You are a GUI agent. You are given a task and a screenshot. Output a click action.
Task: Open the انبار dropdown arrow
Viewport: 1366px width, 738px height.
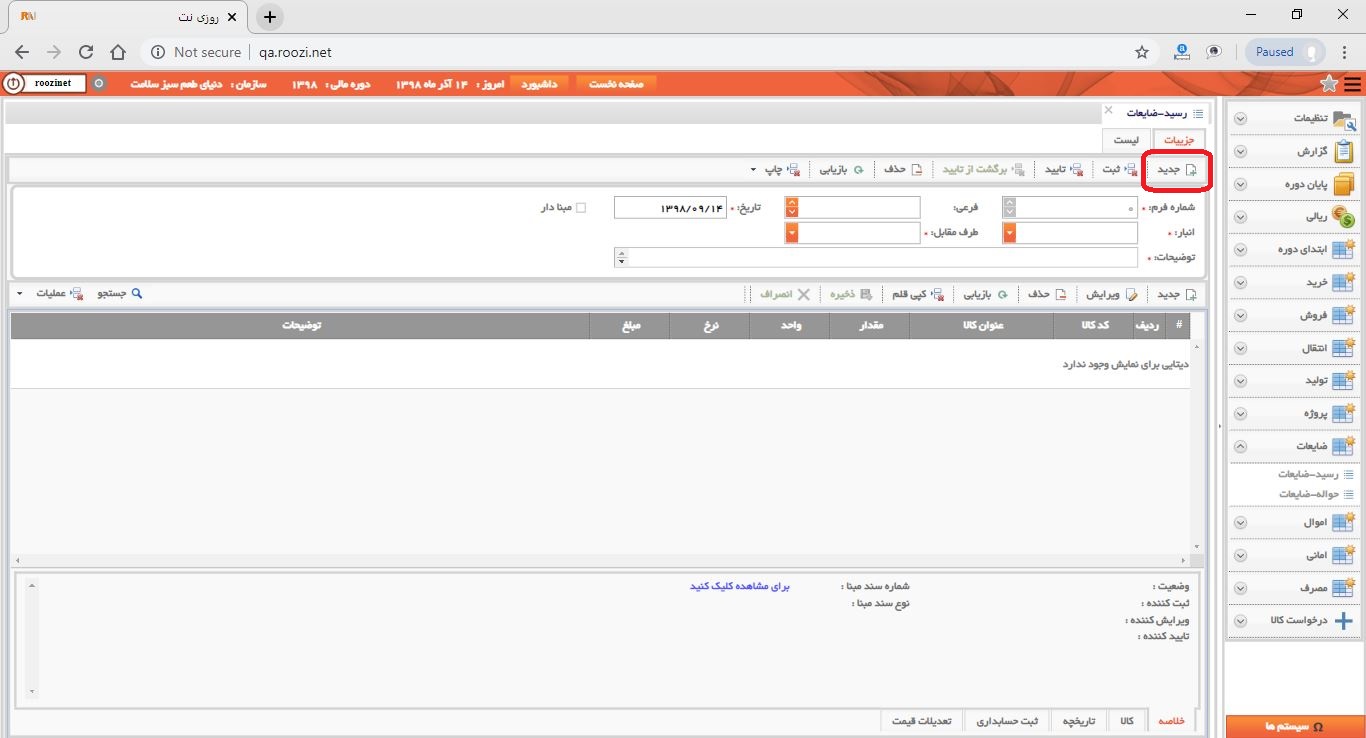pyautogui.click(x=1009, y=233)
